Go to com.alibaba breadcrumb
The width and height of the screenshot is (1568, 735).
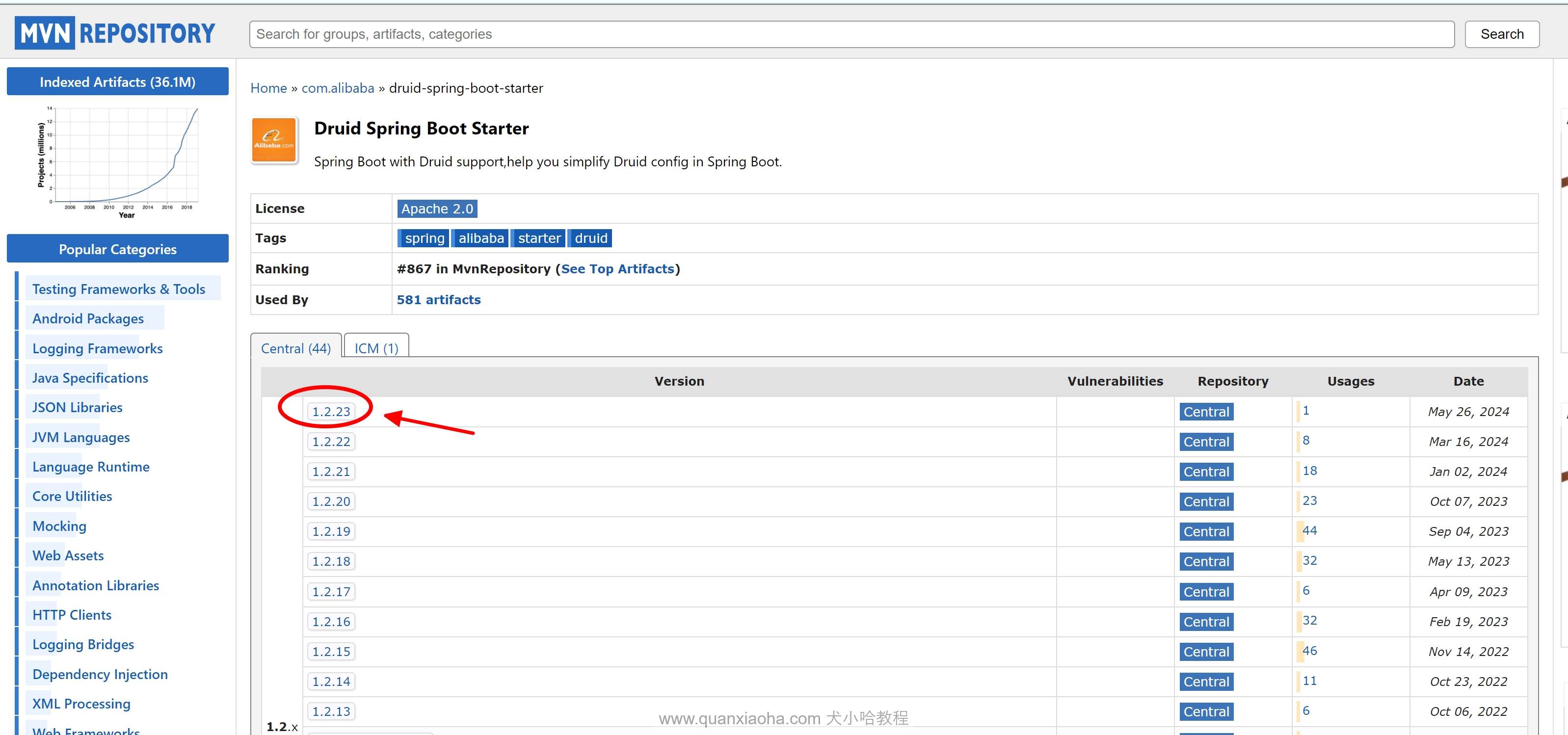point(338,88)
